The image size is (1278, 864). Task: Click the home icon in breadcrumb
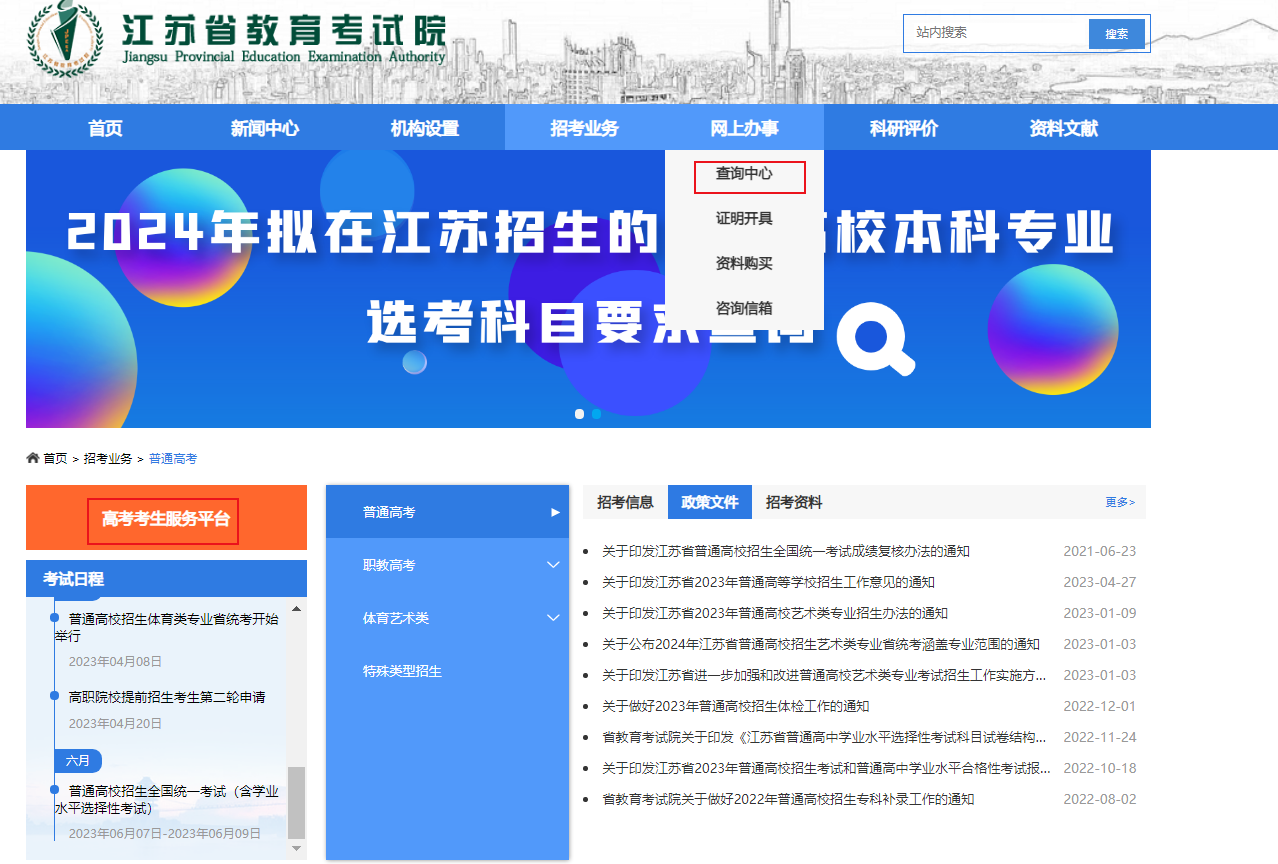pyautogui.click(x=33, y=458)
